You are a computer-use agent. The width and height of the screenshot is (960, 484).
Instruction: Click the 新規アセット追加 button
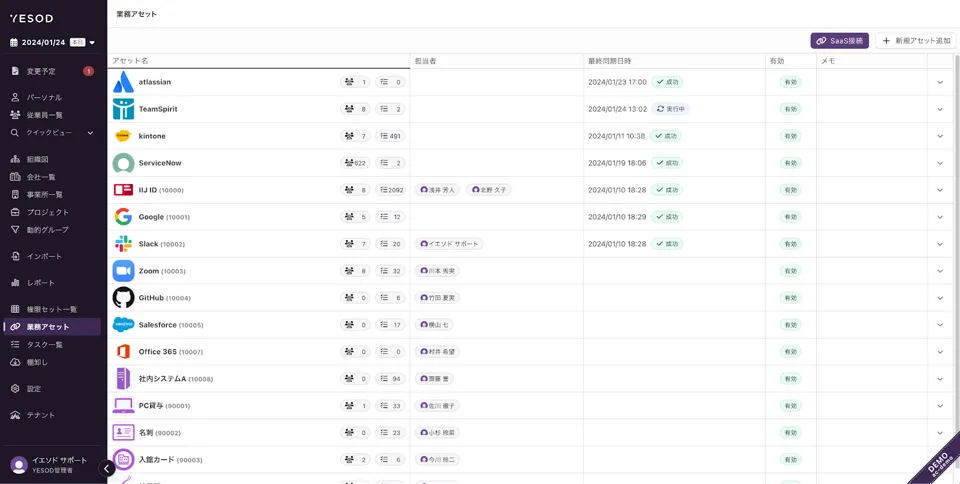point(916,41)
